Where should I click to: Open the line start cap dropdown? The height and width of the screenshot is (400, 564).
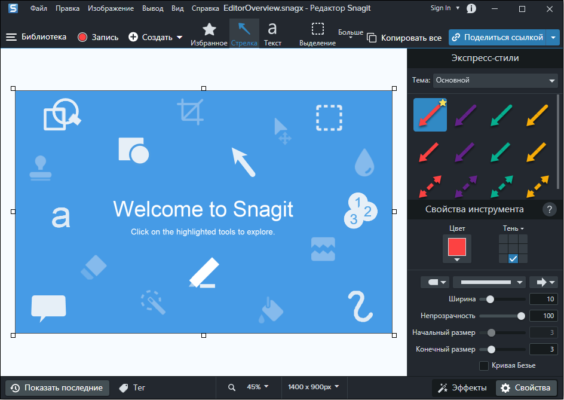click(x=435, y=282)
